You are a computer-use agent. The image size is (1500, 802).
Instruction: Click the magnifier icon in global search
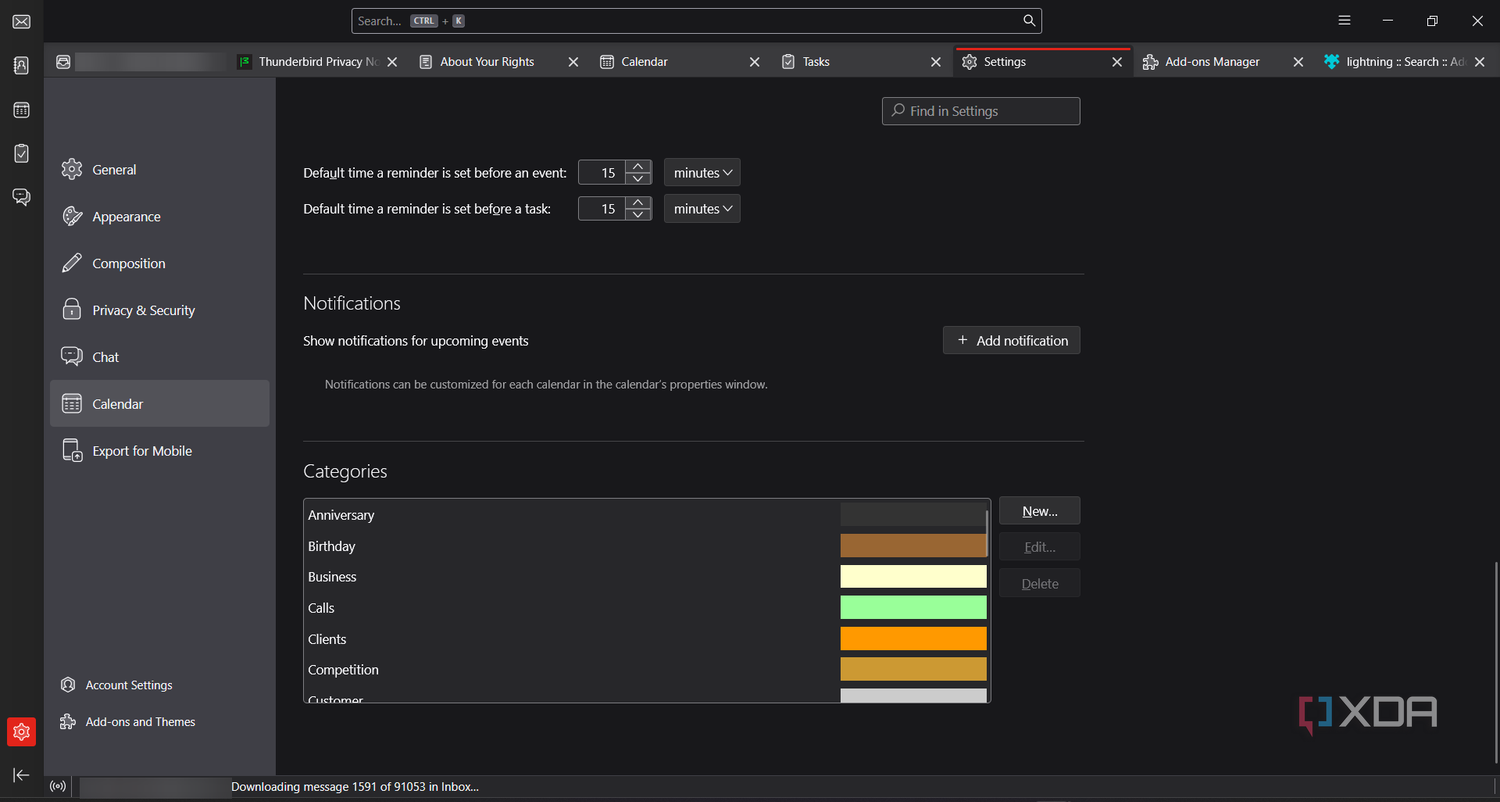pos(1029,21)
